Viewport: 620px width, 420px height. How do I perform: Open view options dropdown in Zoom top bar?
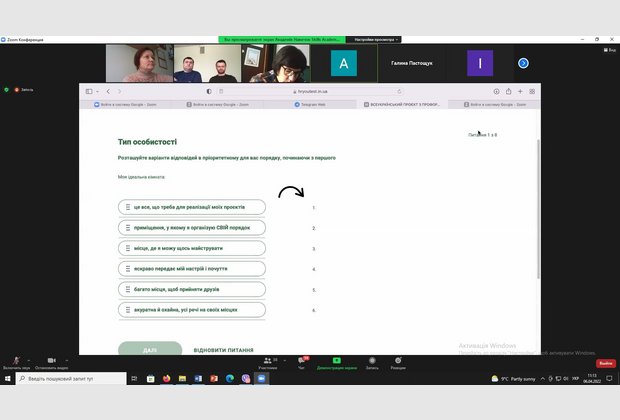(376, 40)
